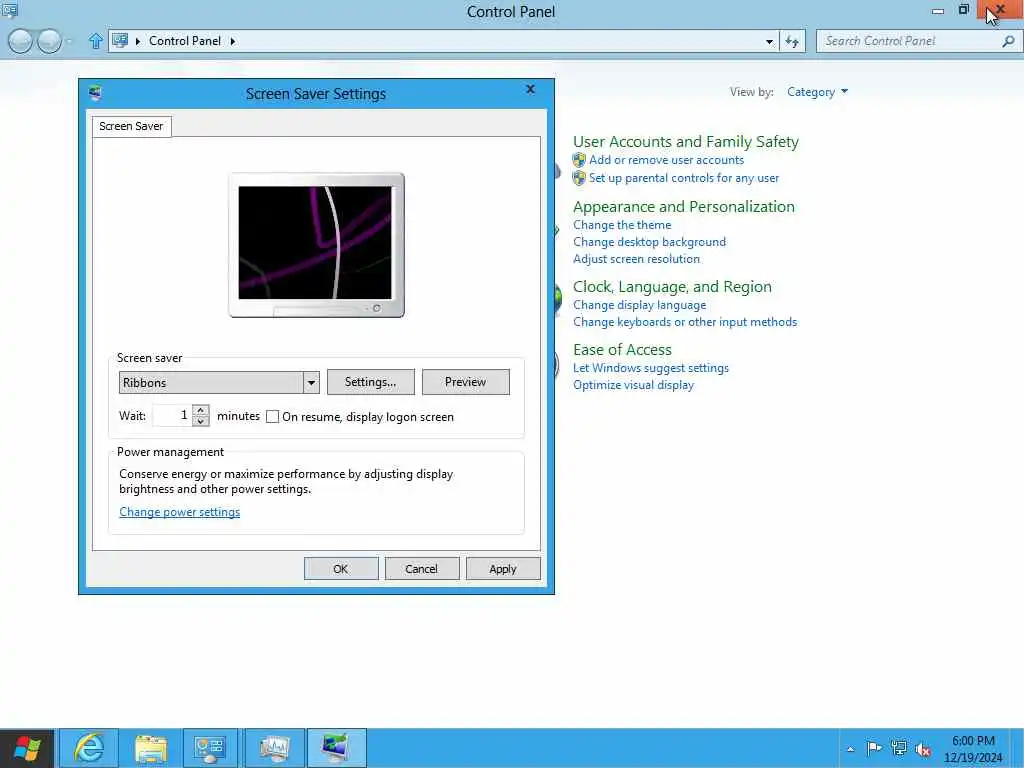Click the Action Center flag icon
The image size is (1024, 768).
(874, 748)
